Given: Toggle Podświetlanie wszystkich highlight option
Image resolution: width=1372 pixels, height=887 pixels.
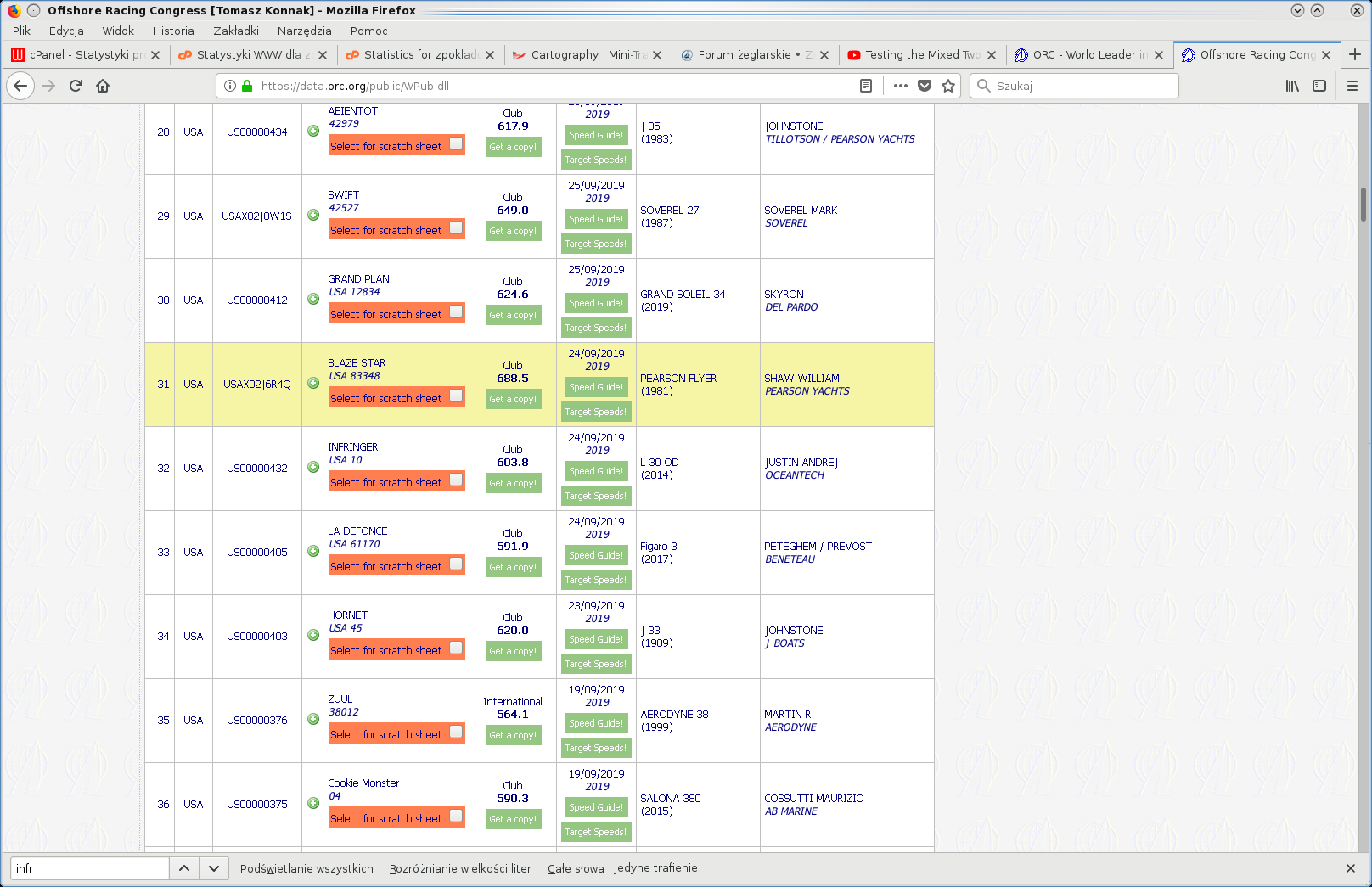Looking at the screenshot, I should (306, 868).
